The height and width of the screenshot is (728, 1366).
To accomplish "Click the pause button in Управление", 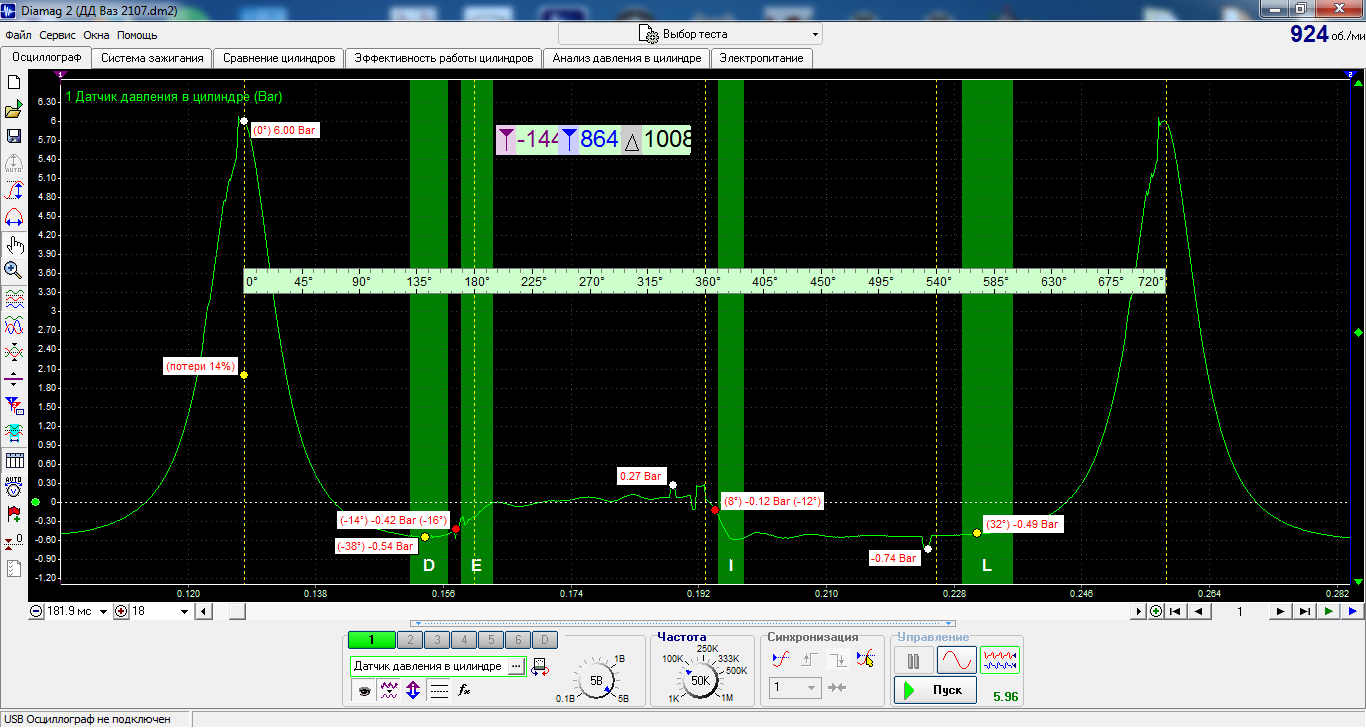I will click(x=913, y=660).
